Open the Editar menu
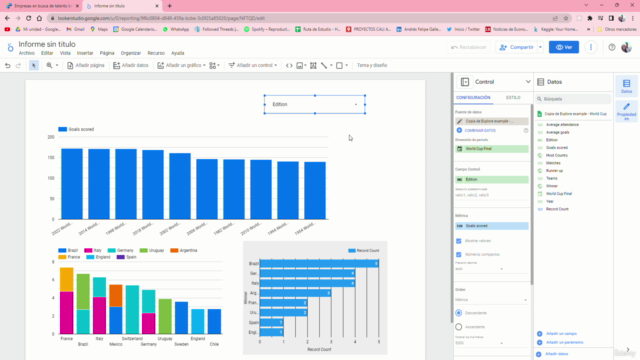This screenshot has height=360, width=640. [47, 53]
